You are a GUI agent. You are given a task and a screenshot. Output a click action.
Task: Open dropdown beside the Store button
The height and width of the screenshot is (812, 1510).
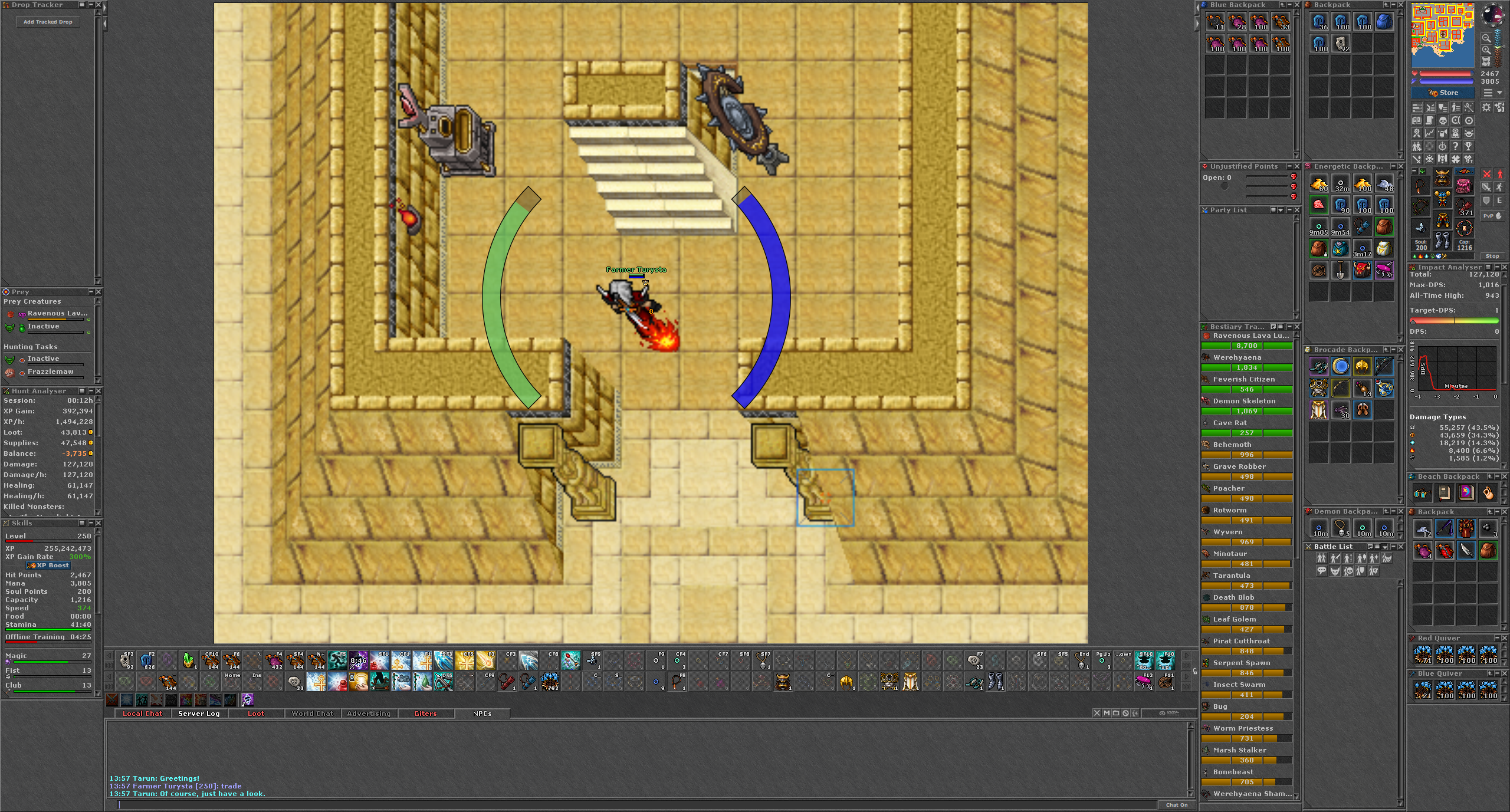point(1493,93)
